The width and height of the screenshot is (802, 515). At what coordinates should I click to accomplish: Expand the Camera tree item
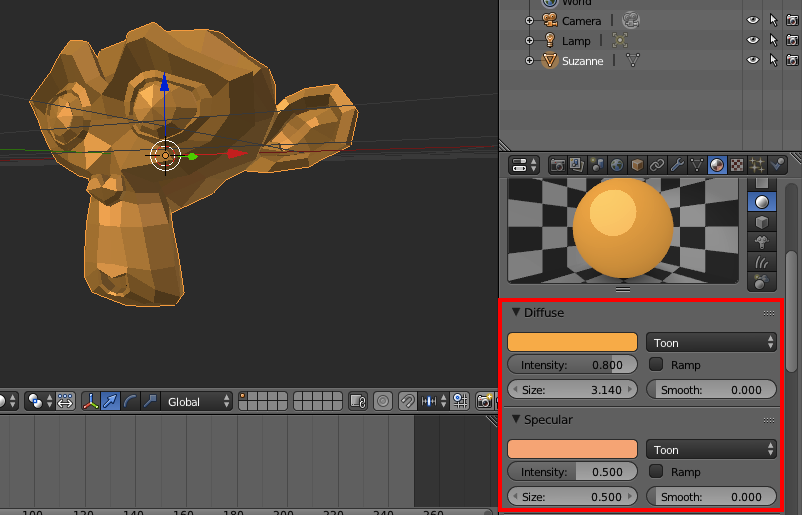click(x=529, y=20)
